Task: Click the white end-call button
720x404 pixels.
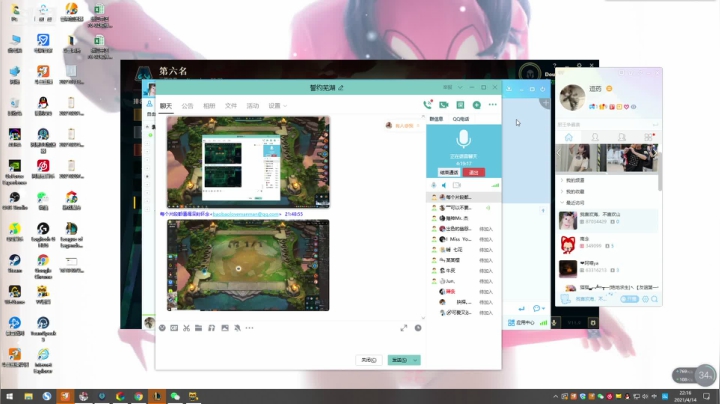Action: click(449, 173)
